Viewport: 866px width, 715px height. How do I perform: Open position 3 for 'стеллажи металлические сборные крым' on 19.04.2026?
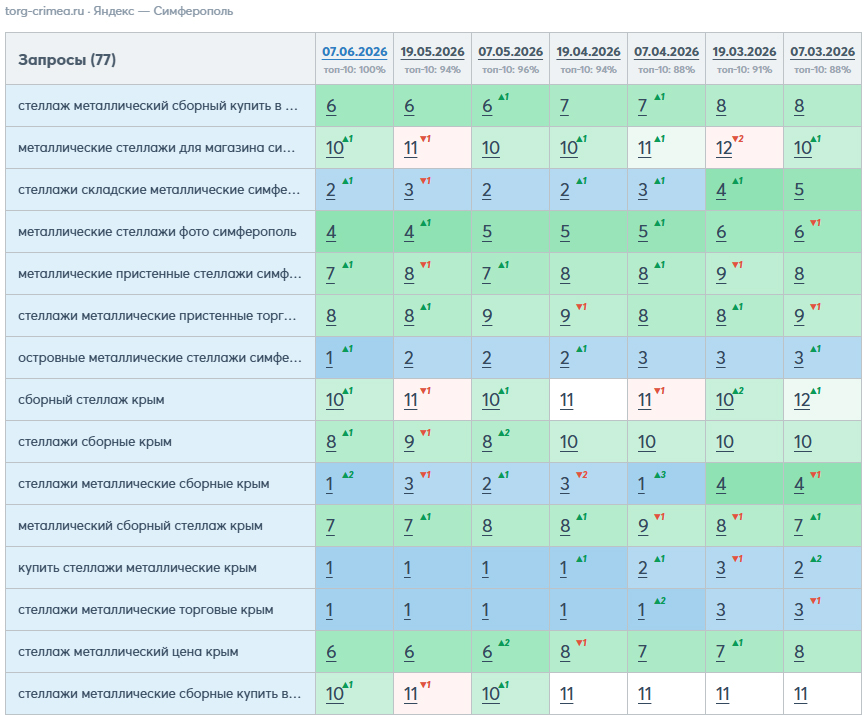(565, 484)
